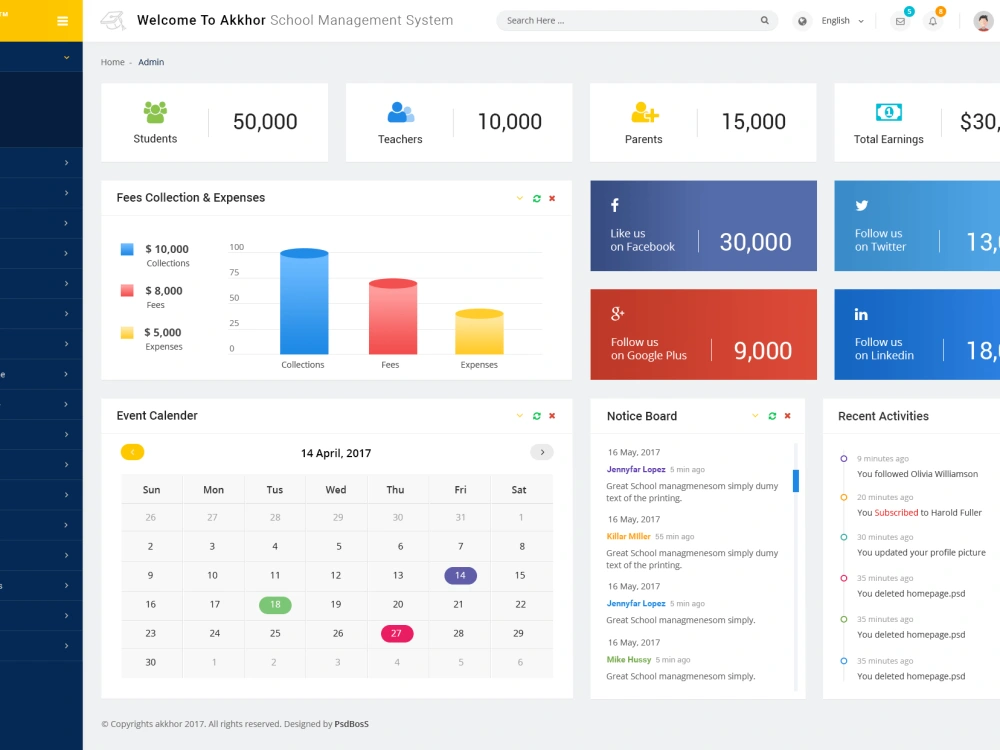Click the LinkedIn icon
The width and height of the screenshot is (1000, 750).
point(861,314)
